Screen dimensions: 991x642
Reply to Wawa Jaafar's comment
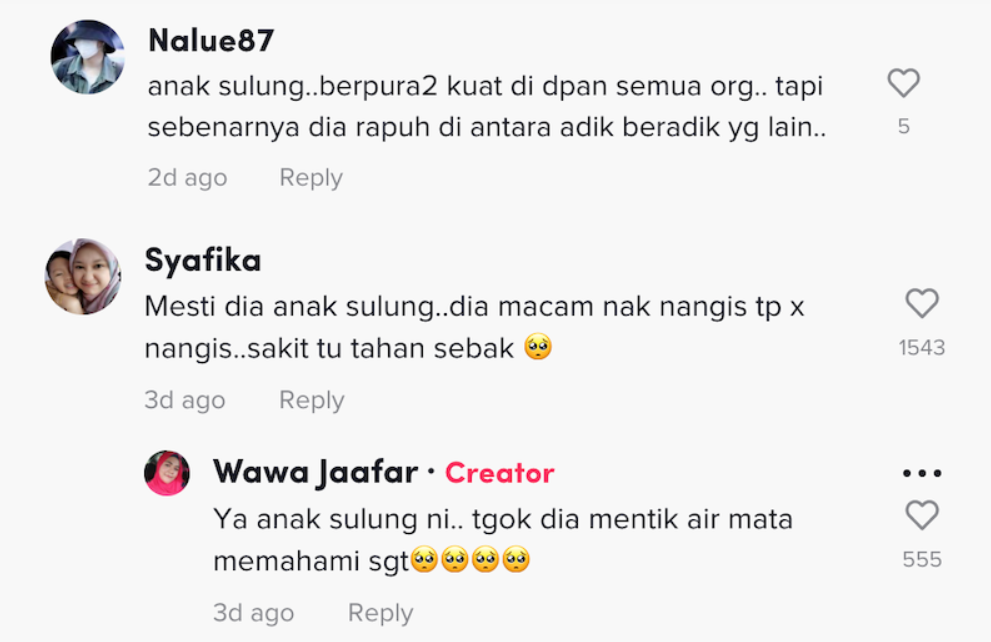[x=380, y=613]
